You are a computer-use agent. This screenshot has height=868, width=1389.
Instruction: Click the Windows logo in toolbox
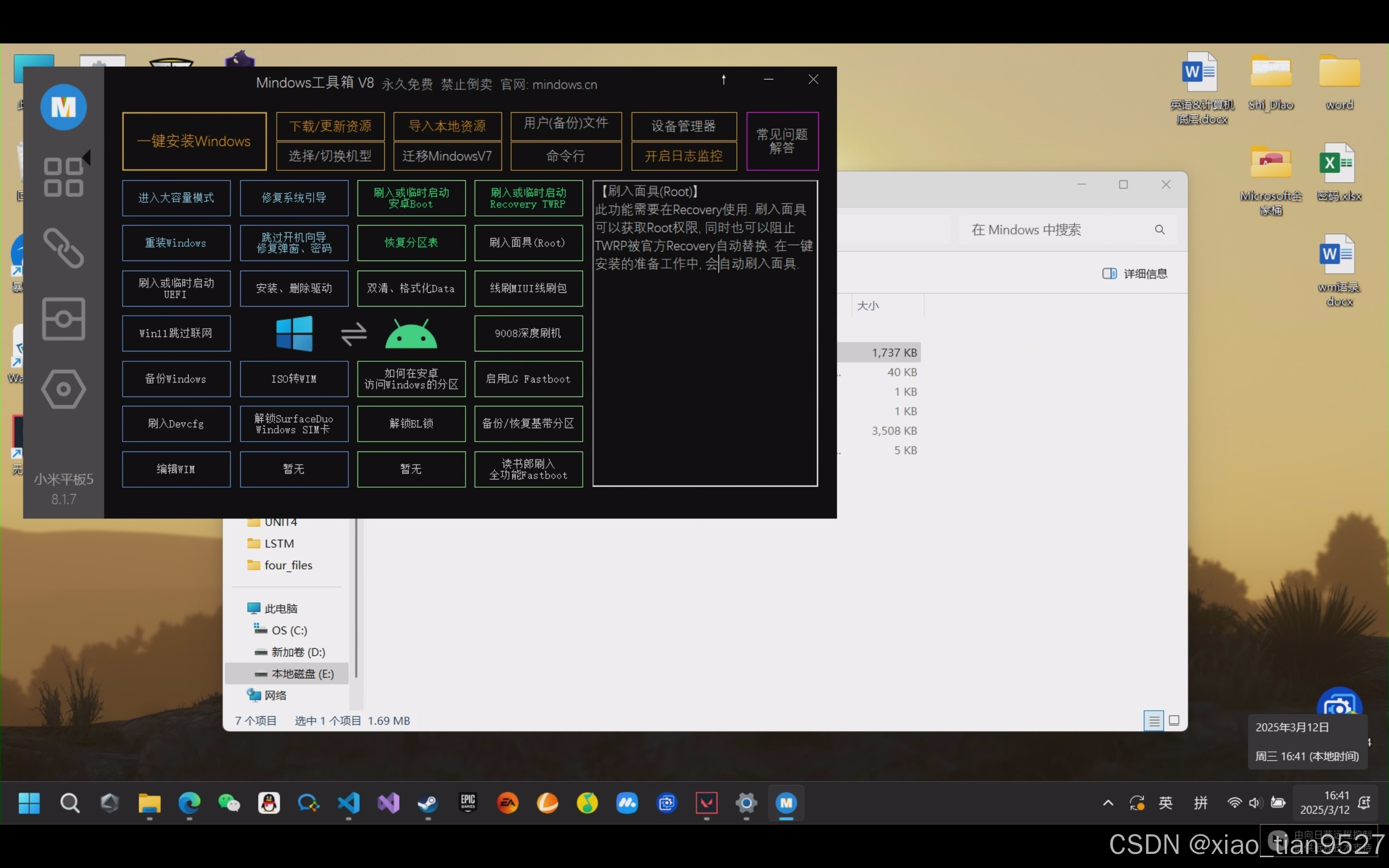click(x=294, y=334)
